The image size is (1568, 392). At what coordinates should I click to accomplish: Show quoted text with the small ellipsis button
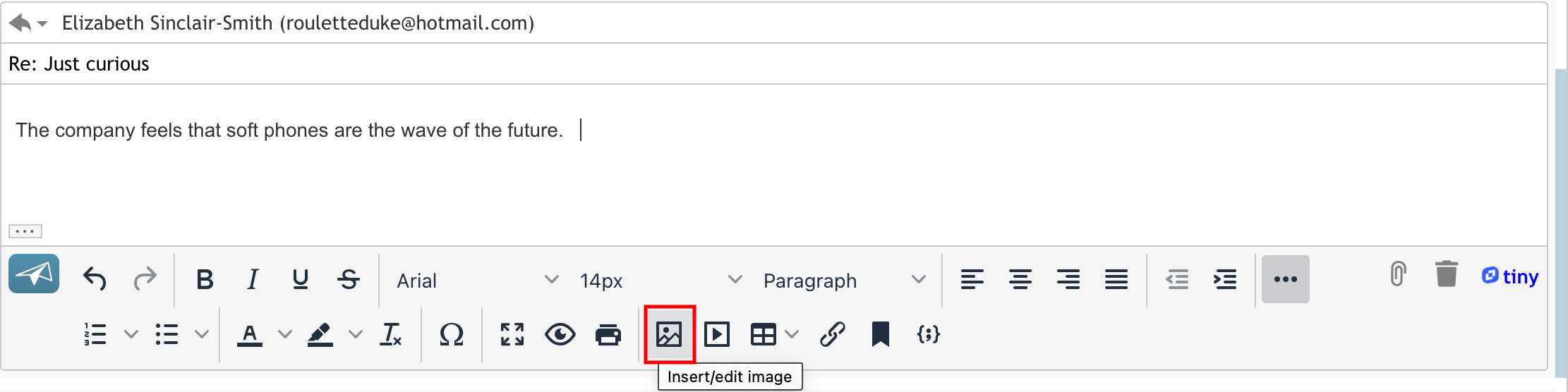tap(25, 231)
